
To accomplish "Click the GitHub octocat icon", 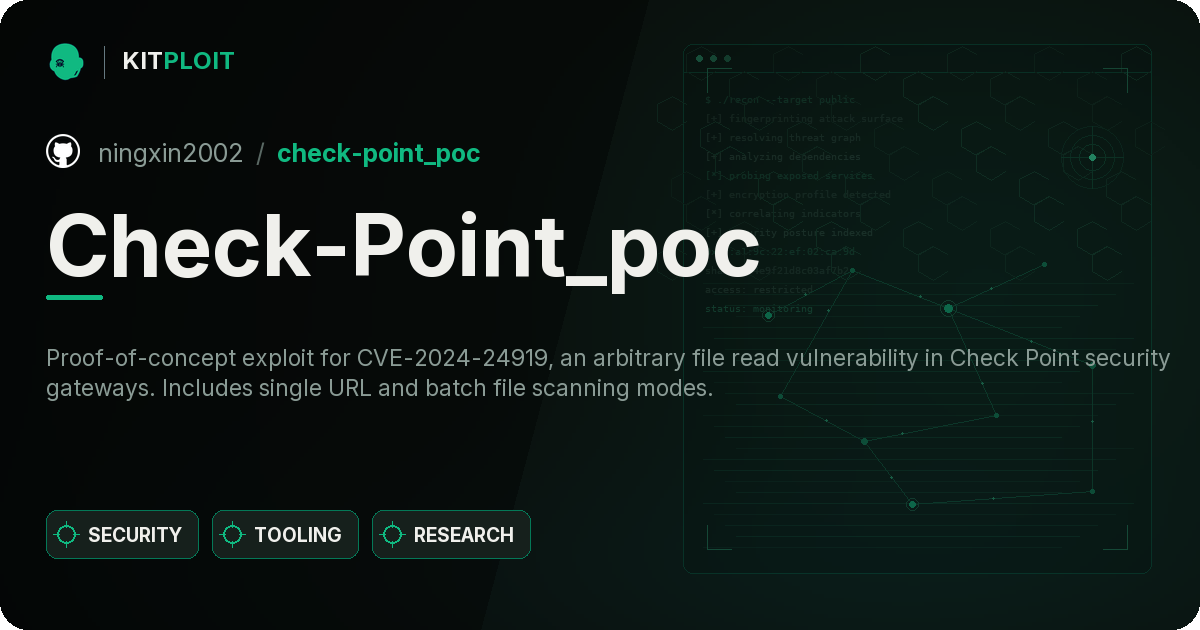I will point(63,152).
